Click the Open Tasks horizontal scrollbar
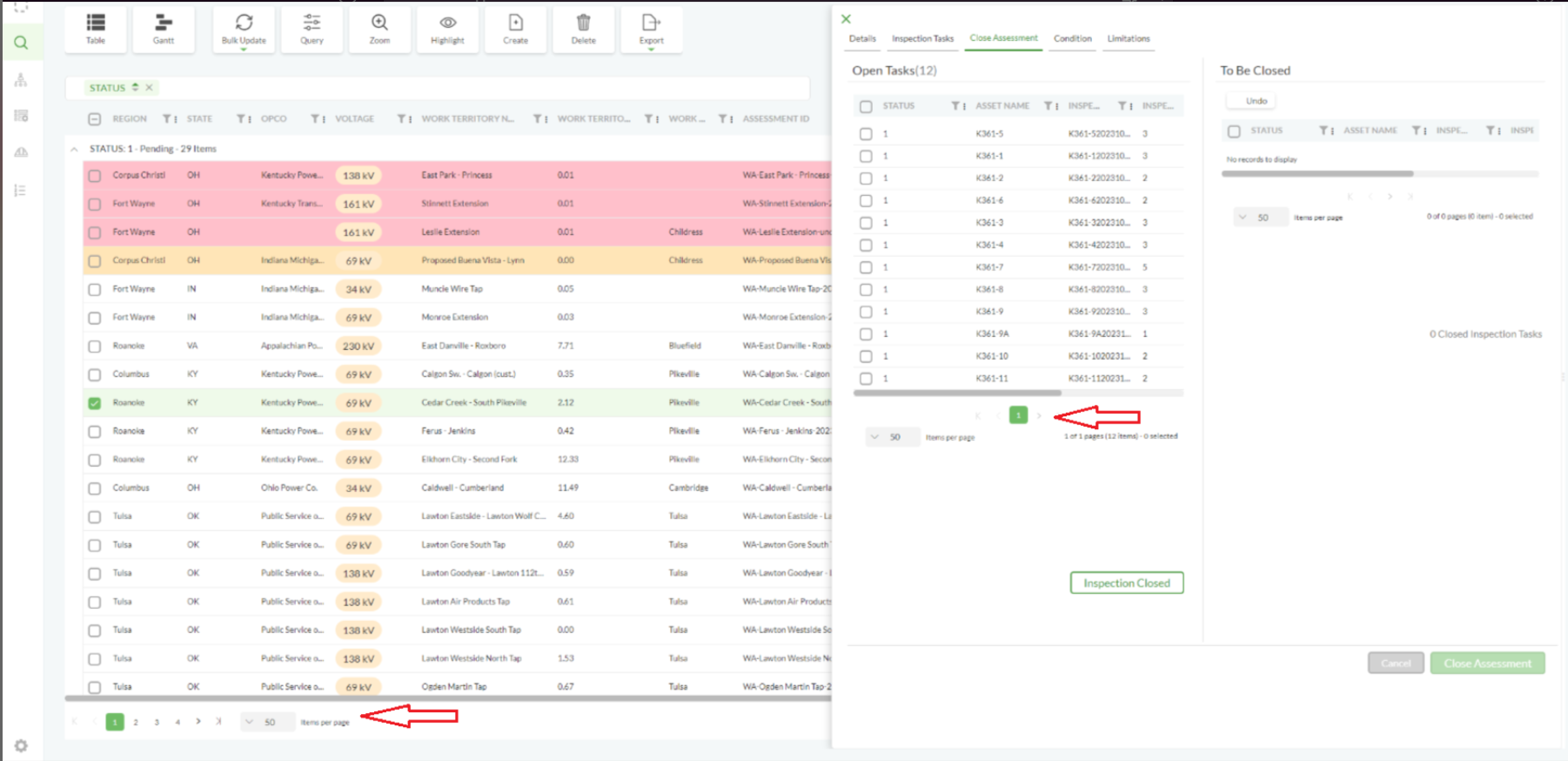 tap(957, 394)
